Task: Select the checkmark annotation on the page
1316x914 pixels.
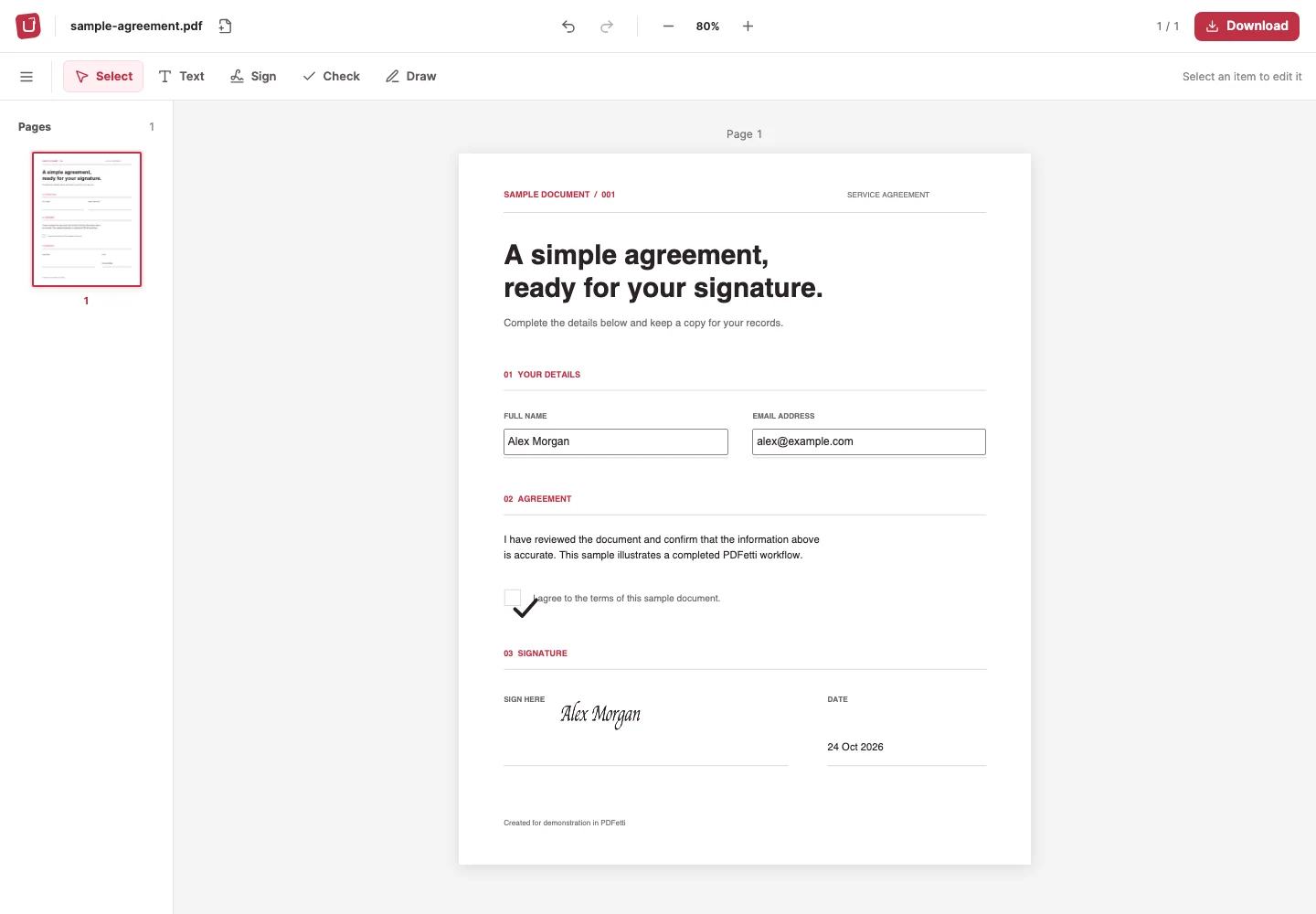Action: pyautogui.click(x=525, y=607)
